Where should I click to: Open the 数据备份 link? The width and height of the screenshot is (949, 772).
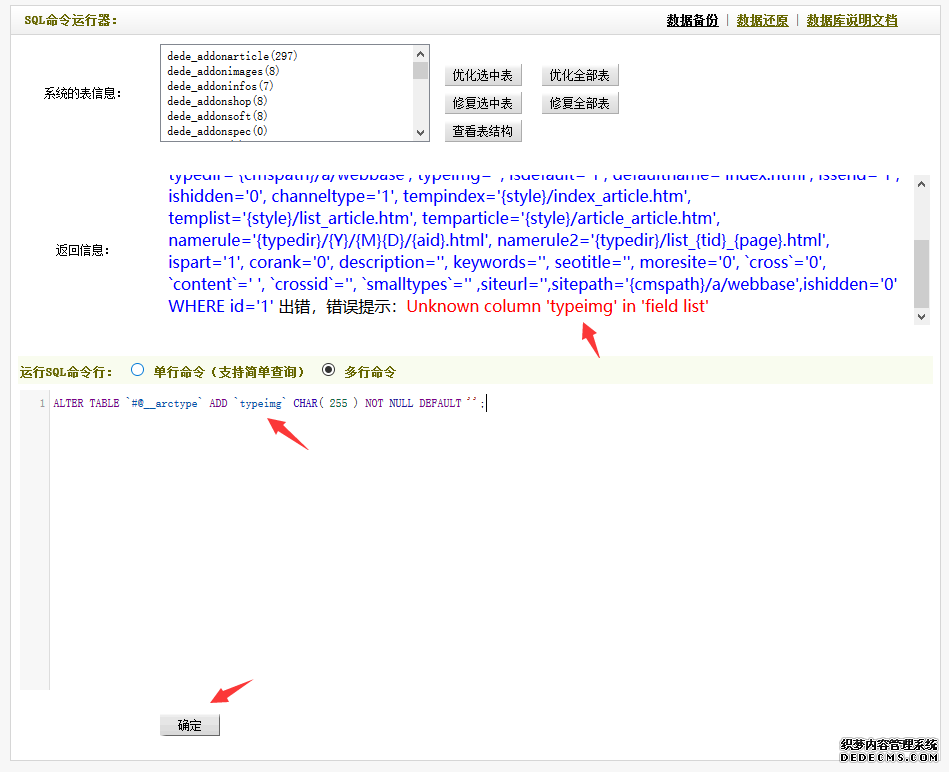coord(692,20)
